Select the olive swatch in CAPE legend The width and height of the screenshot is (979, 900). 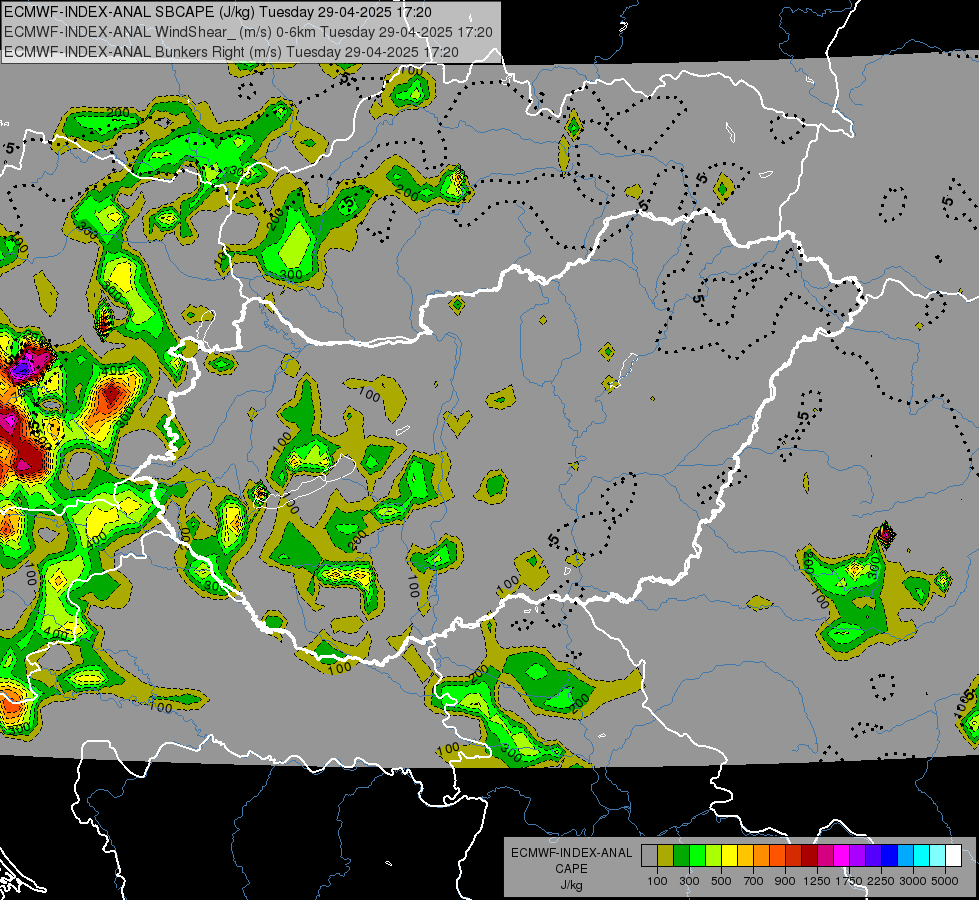tap(665, 856)
